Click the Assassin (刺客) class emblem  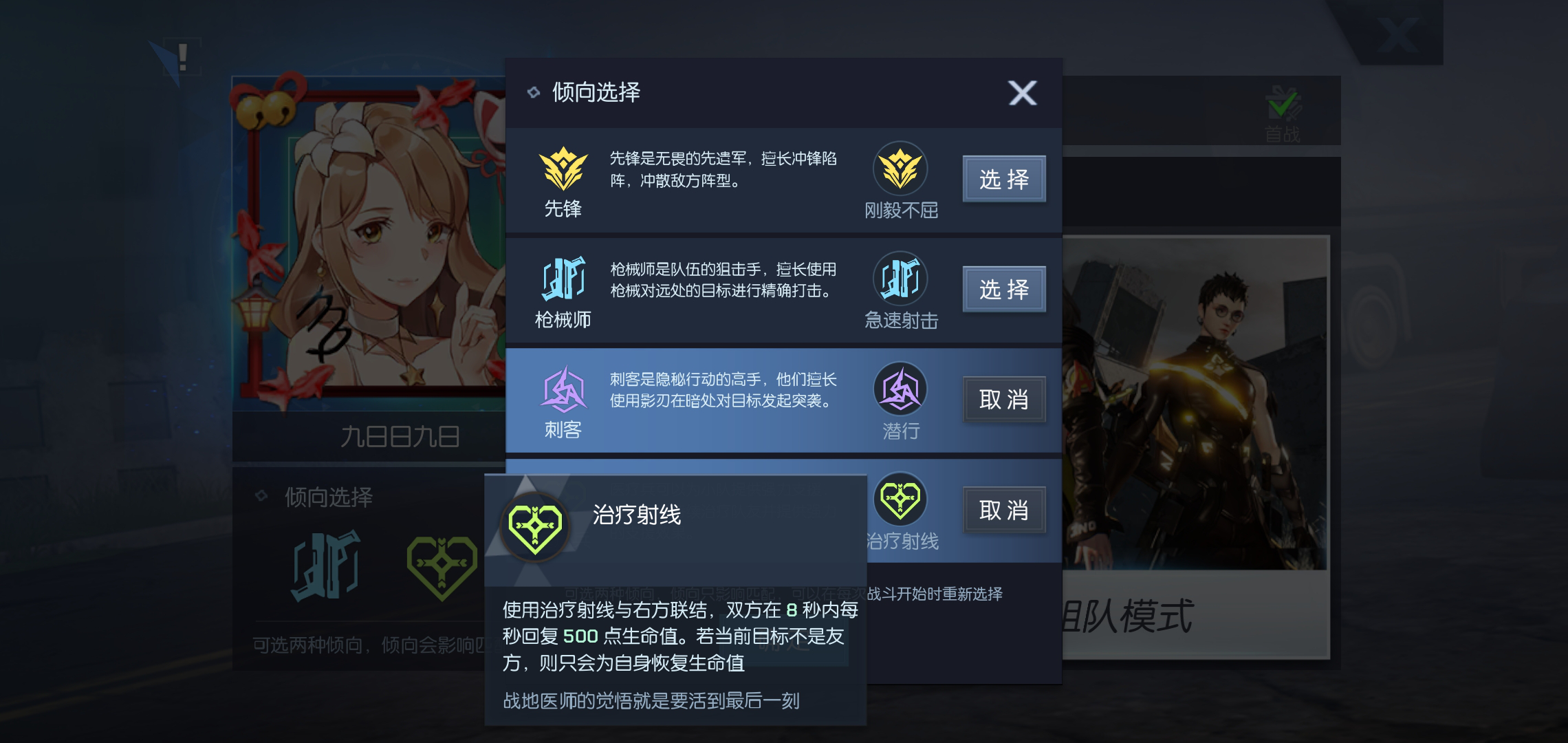coord(564,389)
